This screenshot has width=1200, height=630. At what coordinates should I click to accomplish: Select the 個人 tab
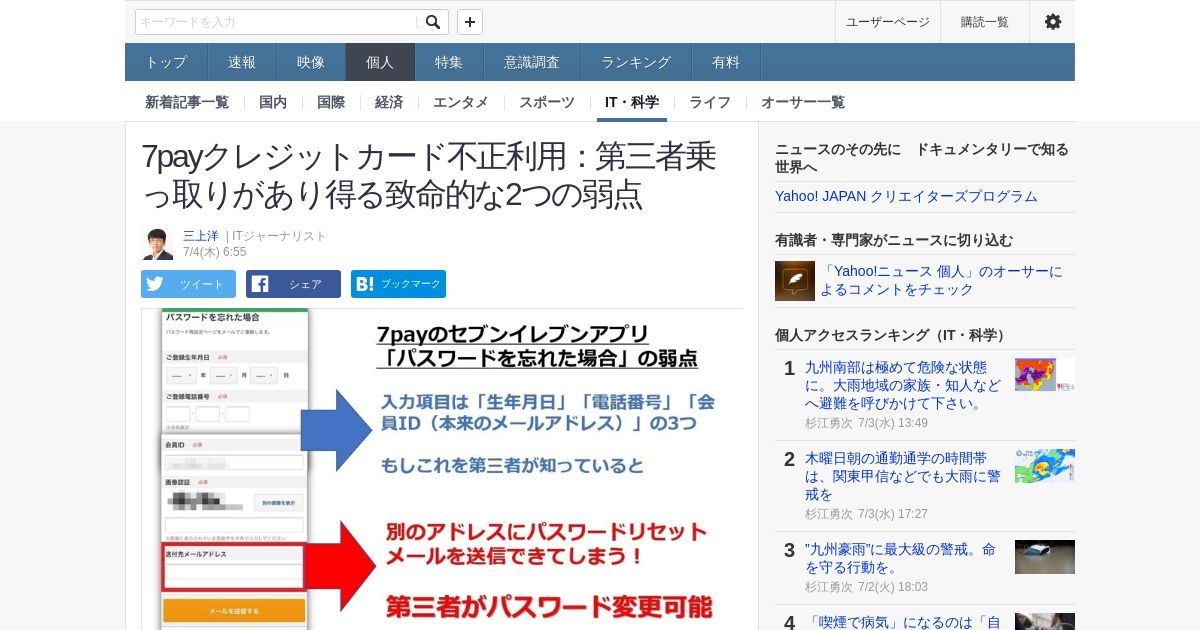(380, 62)
